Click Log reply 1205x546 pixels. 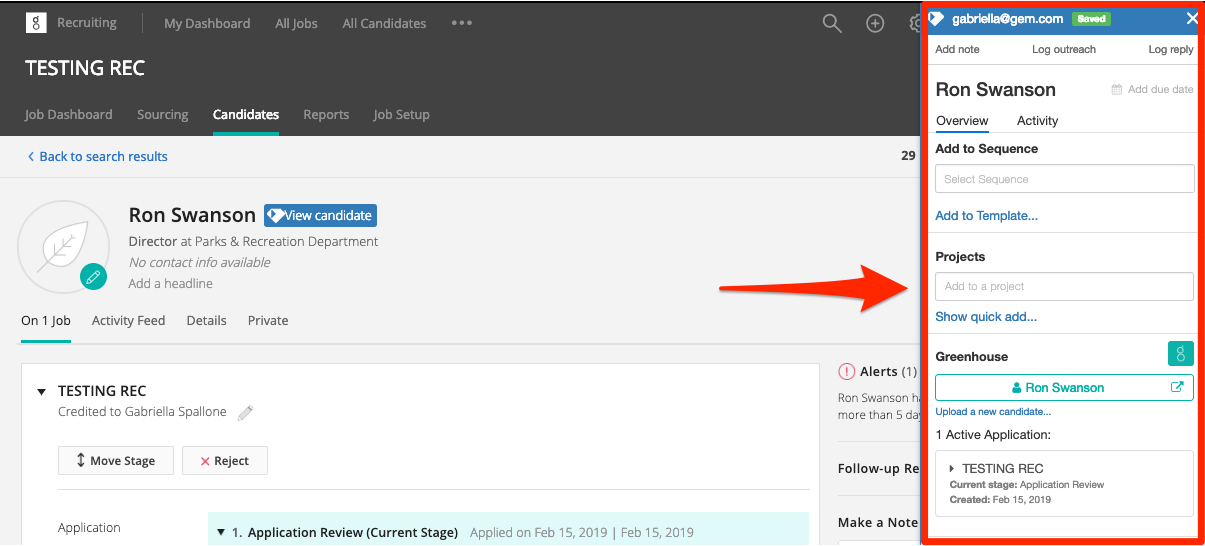(x=1171, y=49)
